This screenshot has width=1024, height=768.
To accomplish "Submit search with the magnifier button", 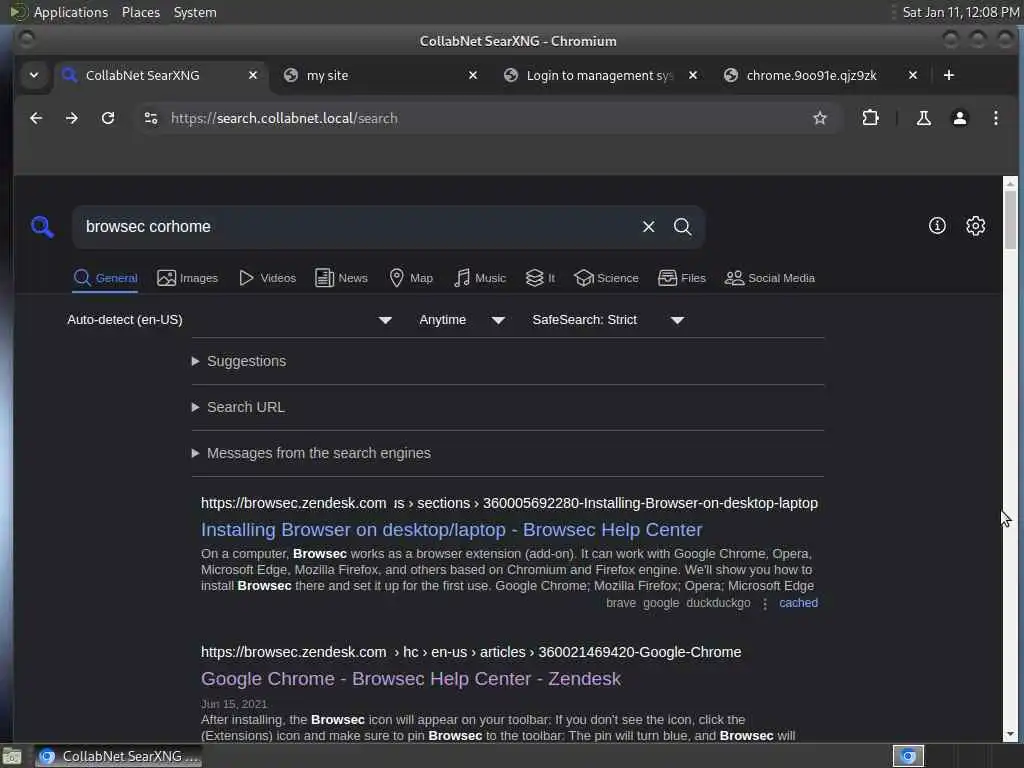I will point(682,227).
